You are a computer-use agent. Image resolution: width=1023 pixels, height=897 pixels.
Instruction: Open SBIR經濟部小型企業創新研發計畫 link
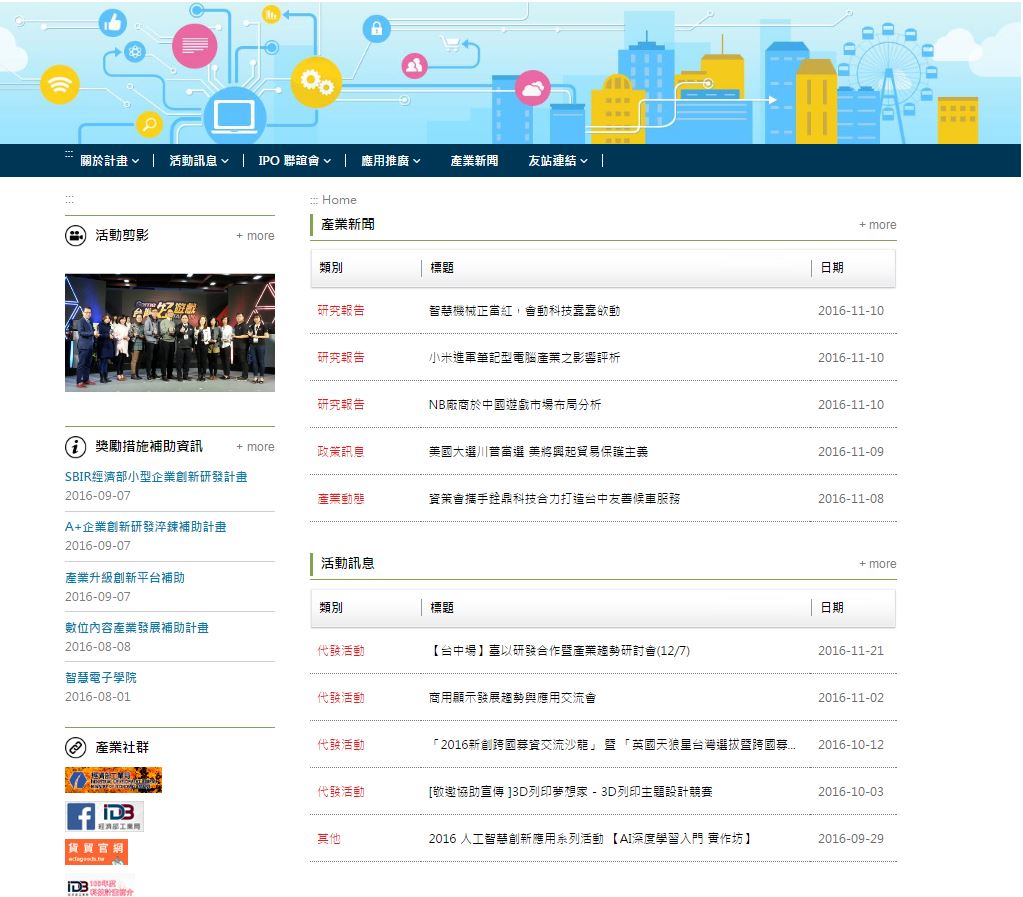(x=156, y=477)
